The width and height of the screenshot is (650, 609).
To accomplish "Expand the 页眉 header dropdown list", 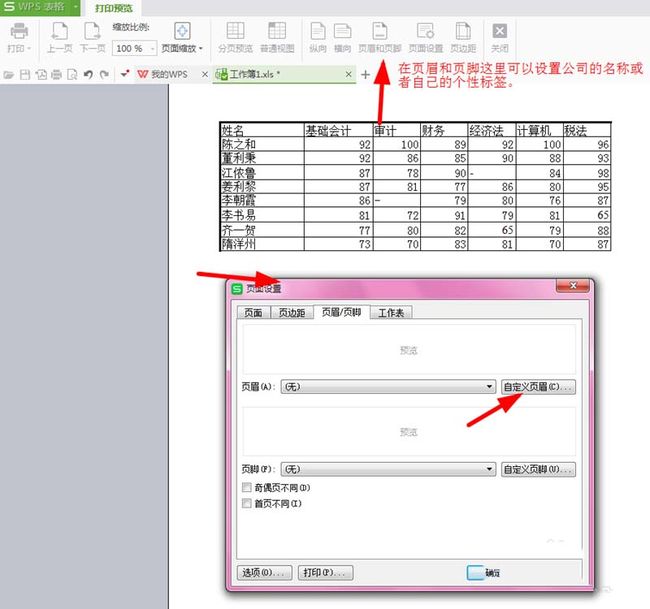I will point(490,386).
